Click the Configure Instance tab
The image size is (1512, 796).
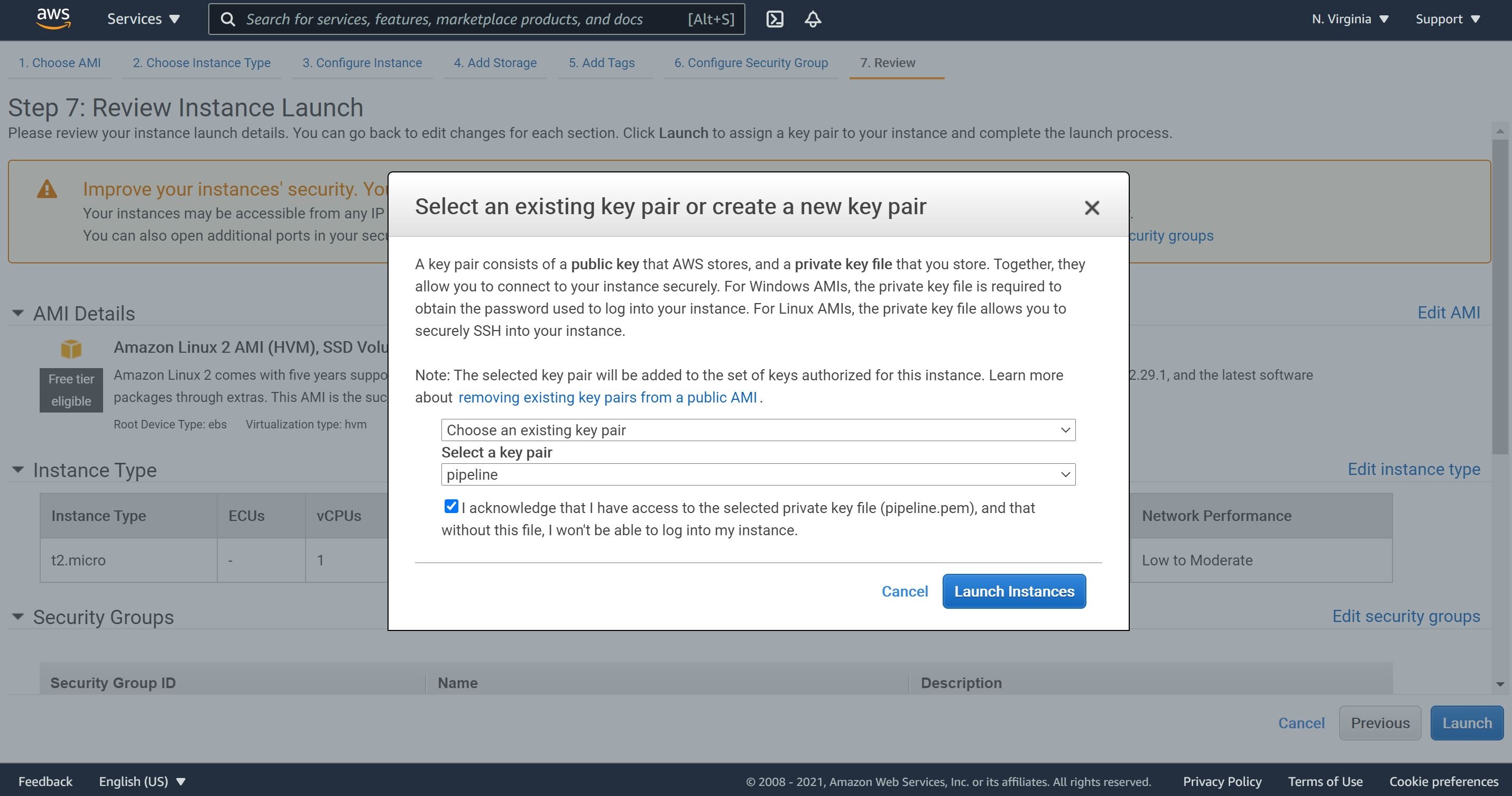point(362,62)
